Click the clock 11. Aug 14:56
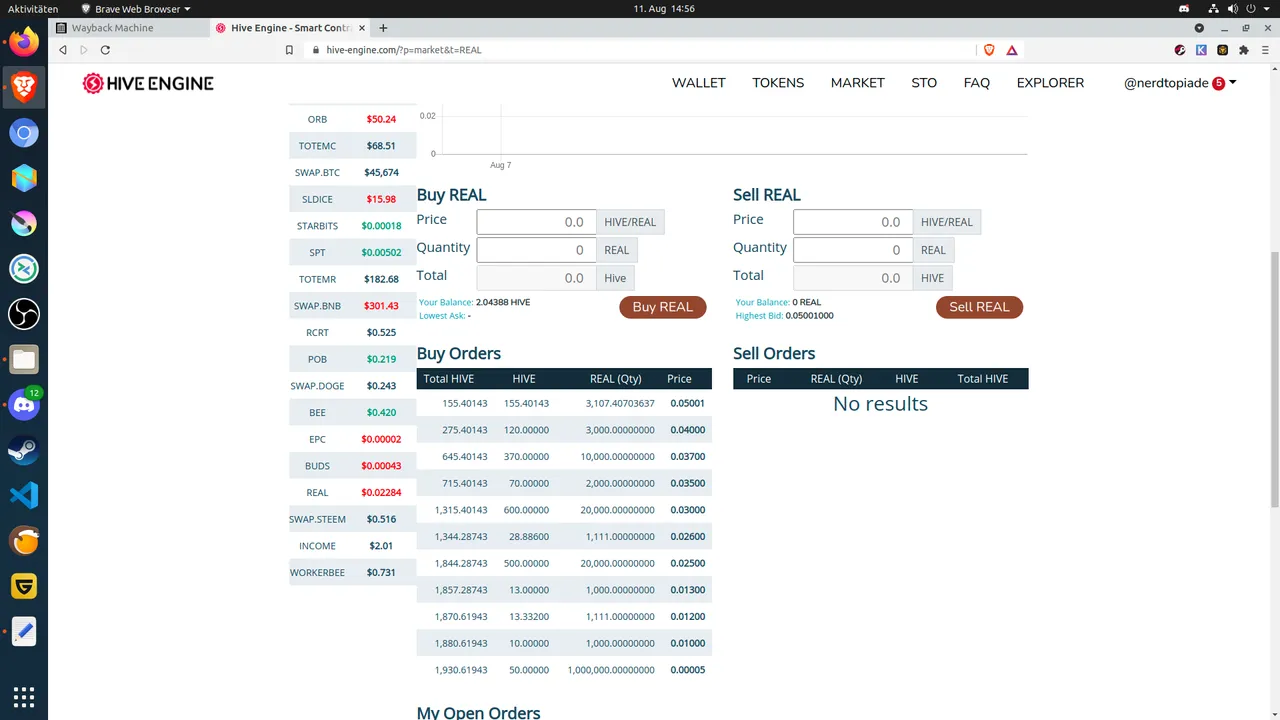The height and width of the screenshot is (720, 1280). coord(664,9)
